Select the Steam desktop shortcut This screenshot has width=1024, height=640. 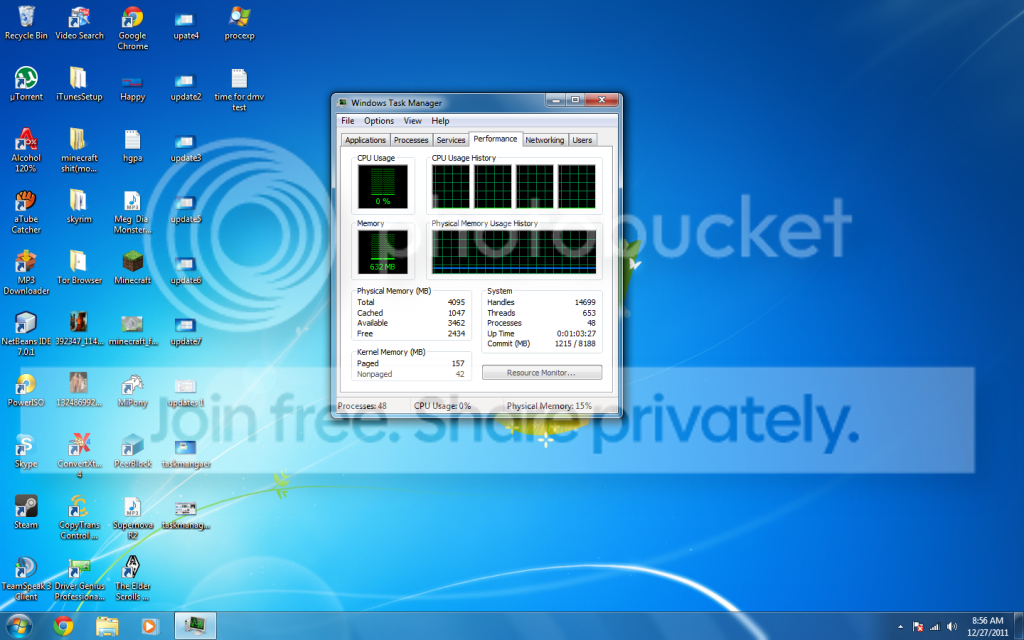[x=26, y=512]
